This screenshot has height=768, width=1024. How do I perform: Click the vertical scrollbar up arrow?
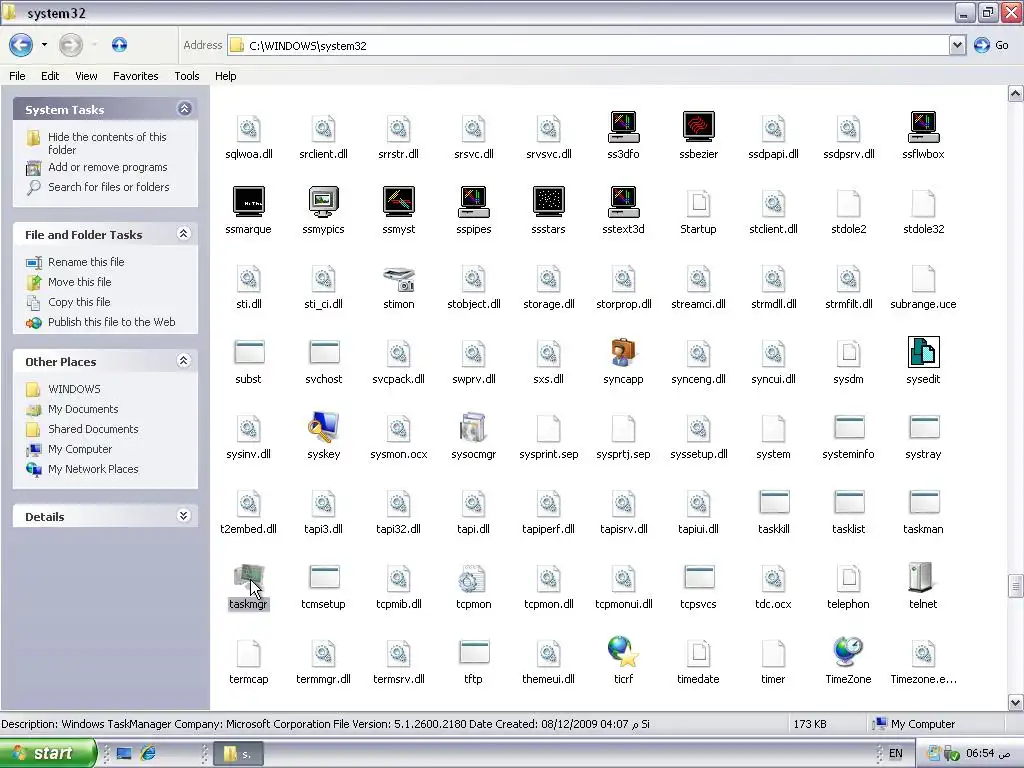[x=1015, y=93]
